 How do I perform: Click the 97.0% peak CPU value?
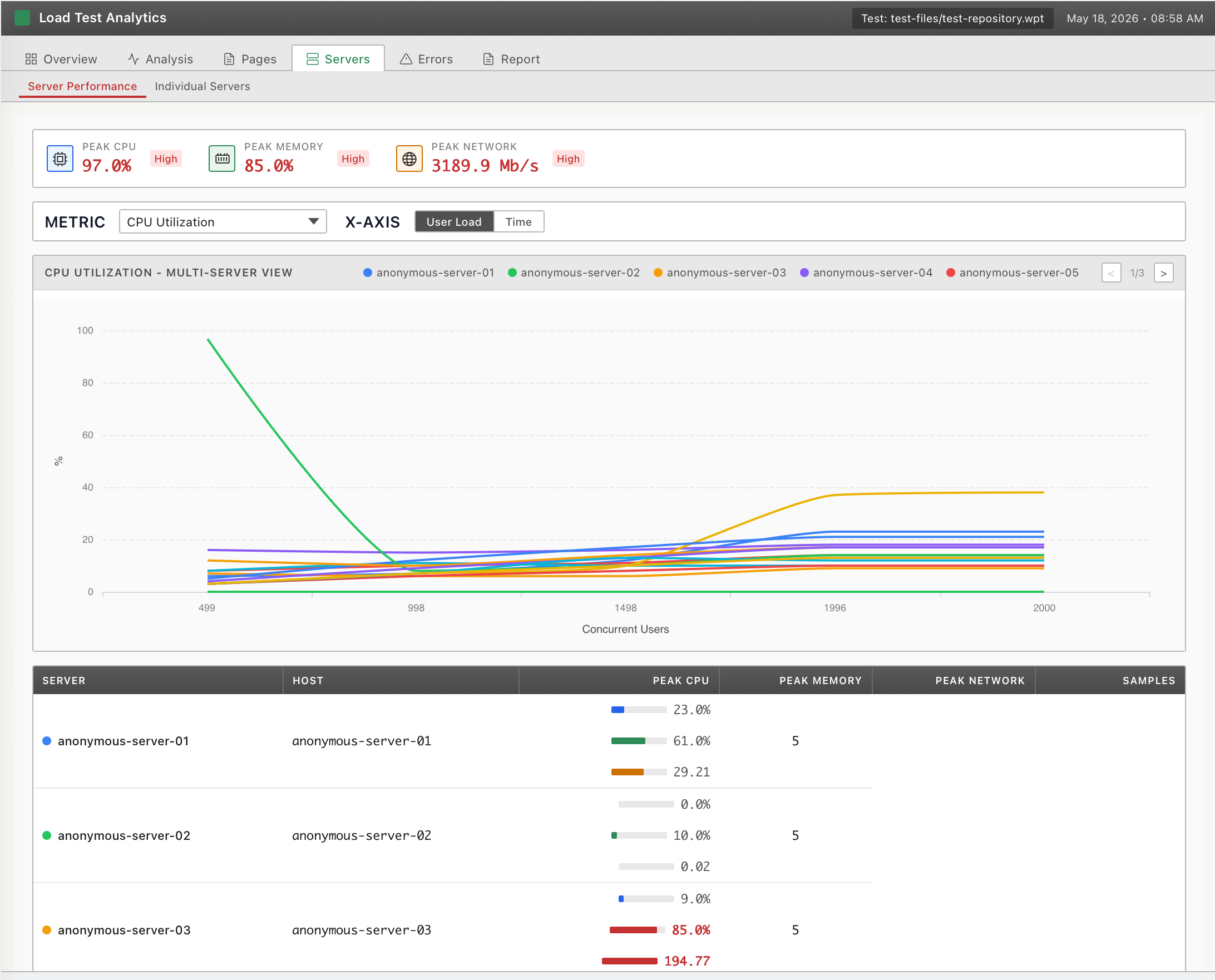(x=107, y=165)
